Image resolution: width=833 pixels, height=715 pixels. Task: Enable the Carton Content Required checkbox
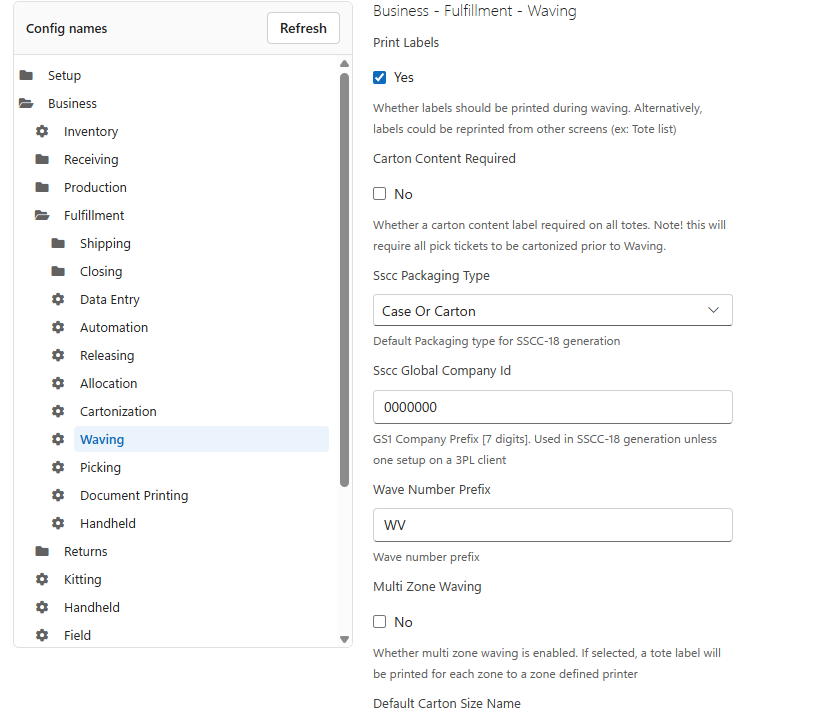point(379,194)
